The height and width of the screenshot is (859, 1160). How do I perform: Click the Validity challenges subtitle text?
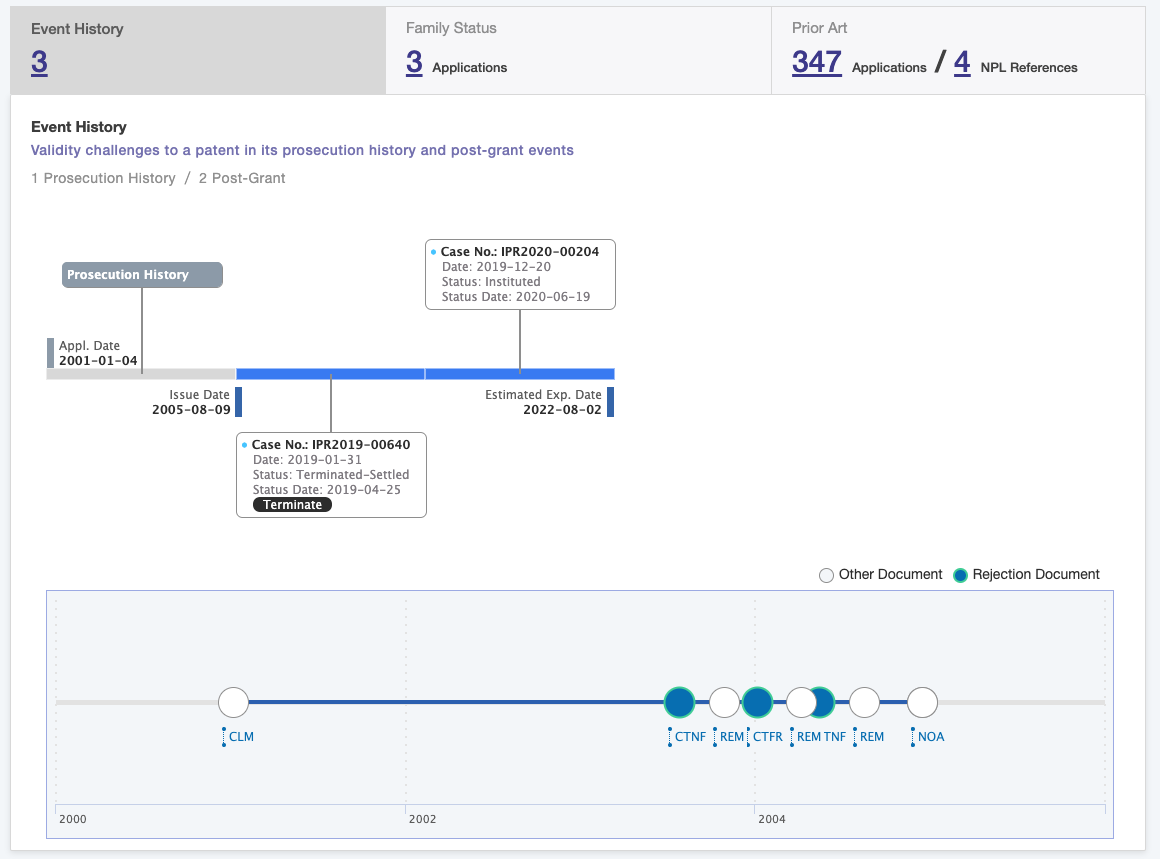tap(302, 150)
